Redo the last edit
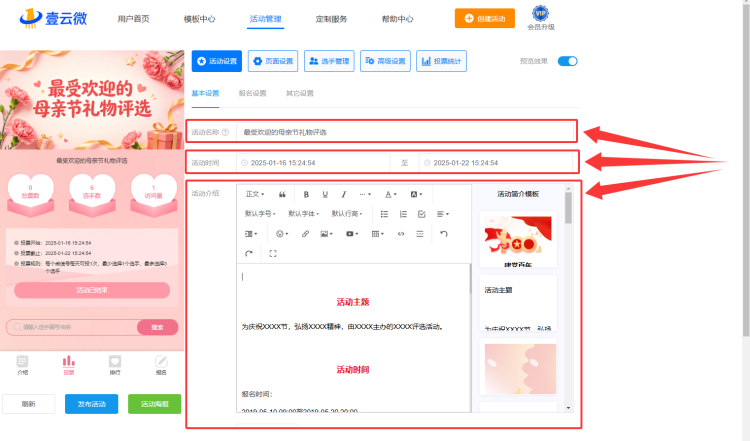Screen dimensions: 750x441 [249, 254]
